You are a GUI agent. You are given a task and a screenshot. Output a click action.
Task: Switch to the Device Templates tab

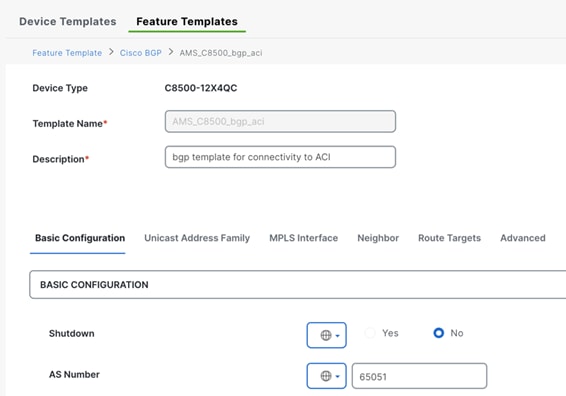[68, 22]
